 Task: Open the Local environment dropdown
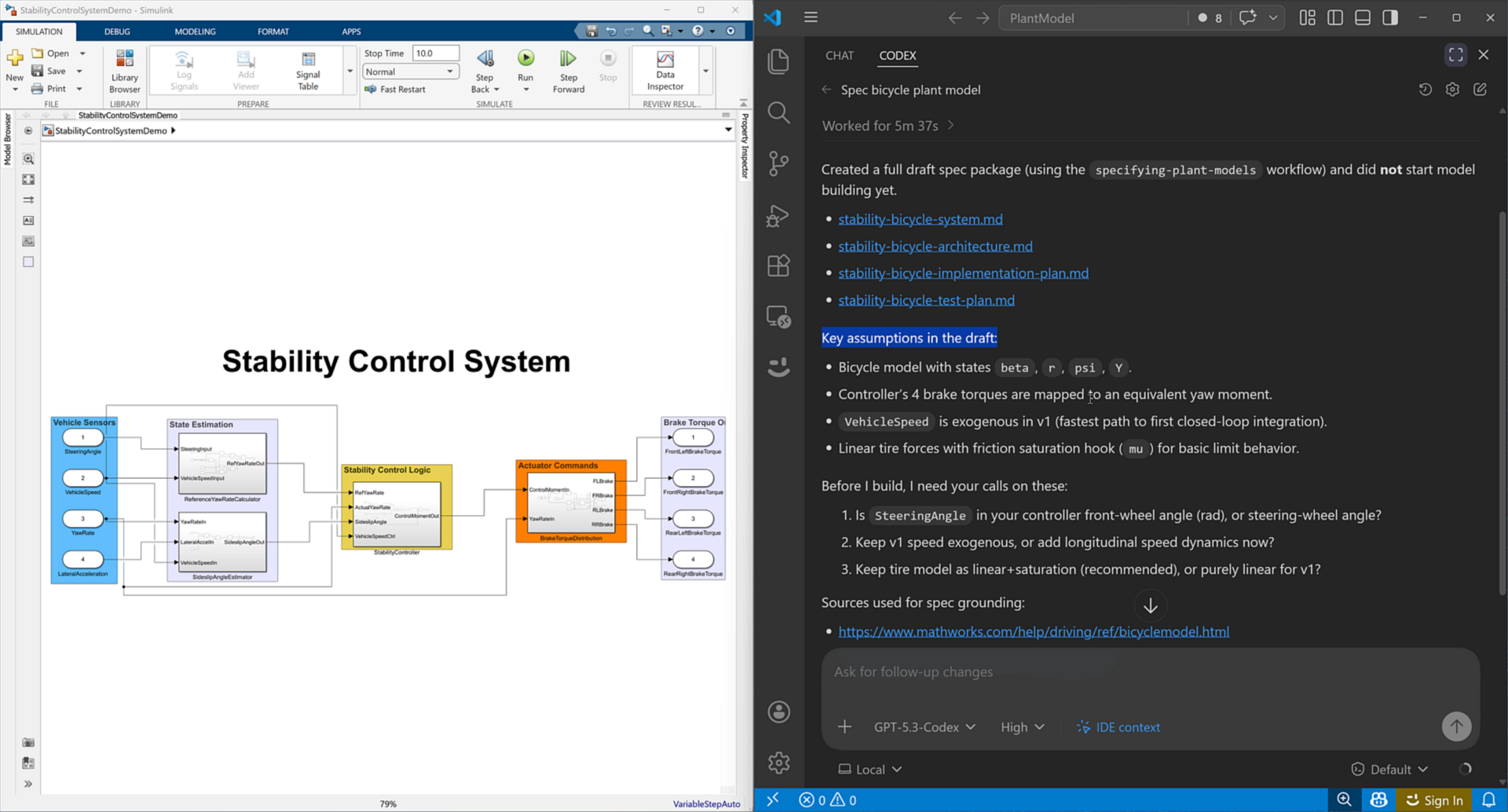(x=869, y=770)
